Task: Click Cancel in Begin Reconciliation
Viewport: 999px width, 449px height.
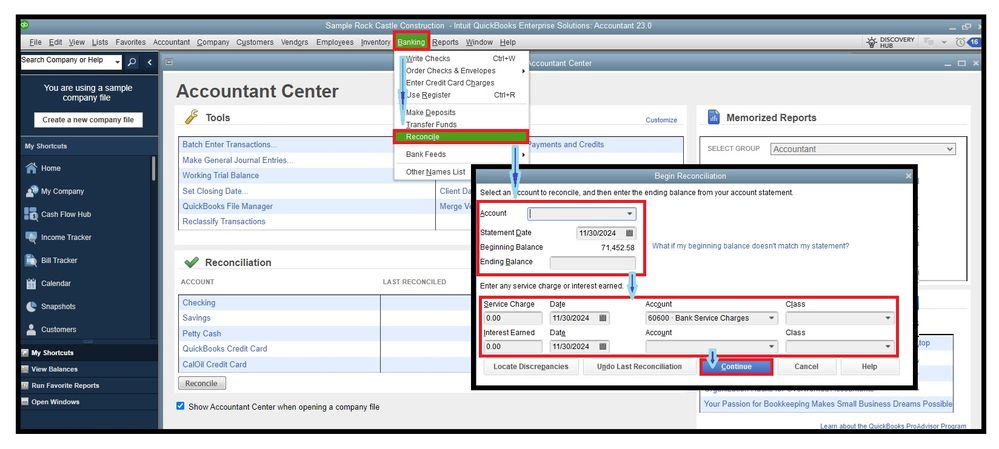Action: pyautogui.click(x=806, y=367)
